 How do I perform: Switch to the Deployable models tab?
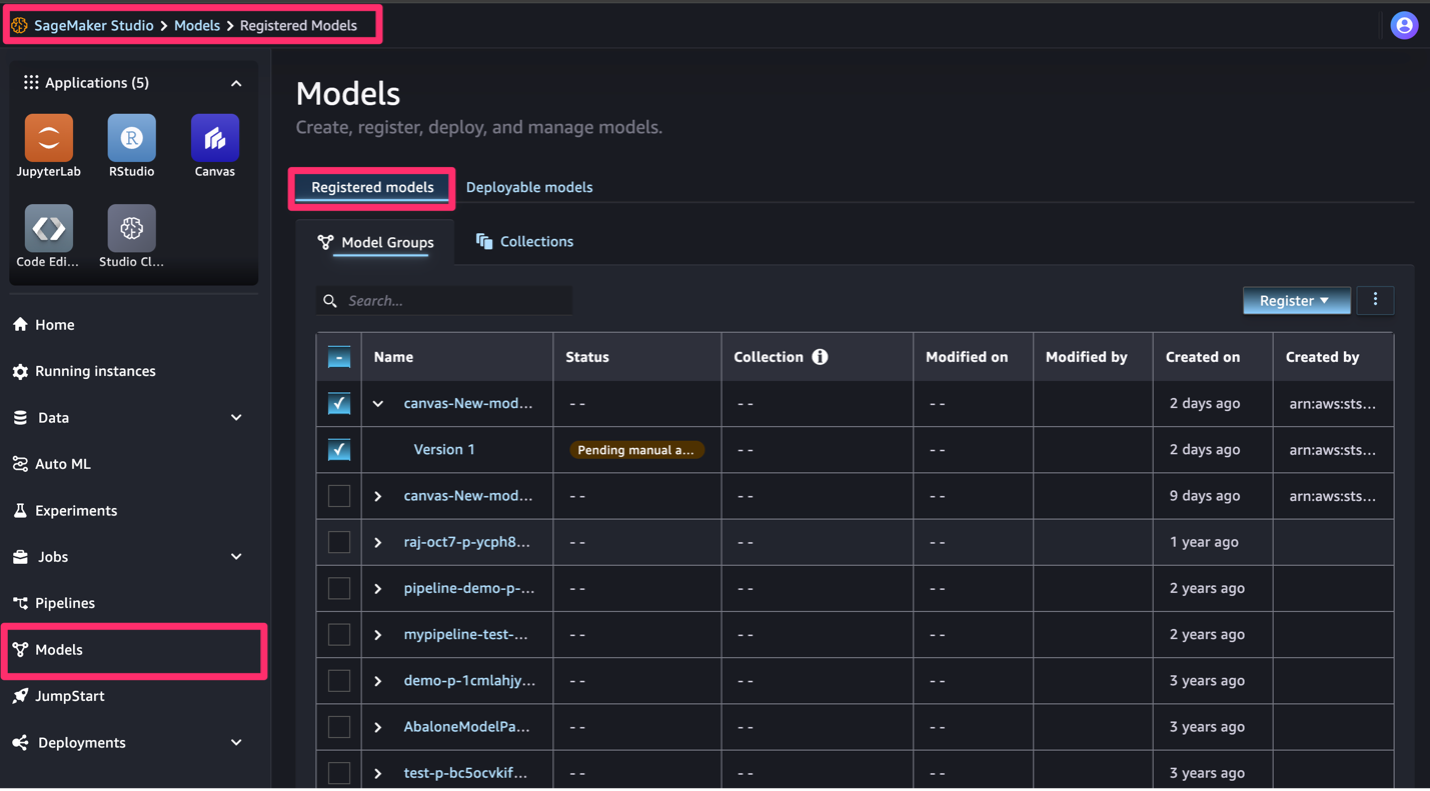click(x=529, y=187)
